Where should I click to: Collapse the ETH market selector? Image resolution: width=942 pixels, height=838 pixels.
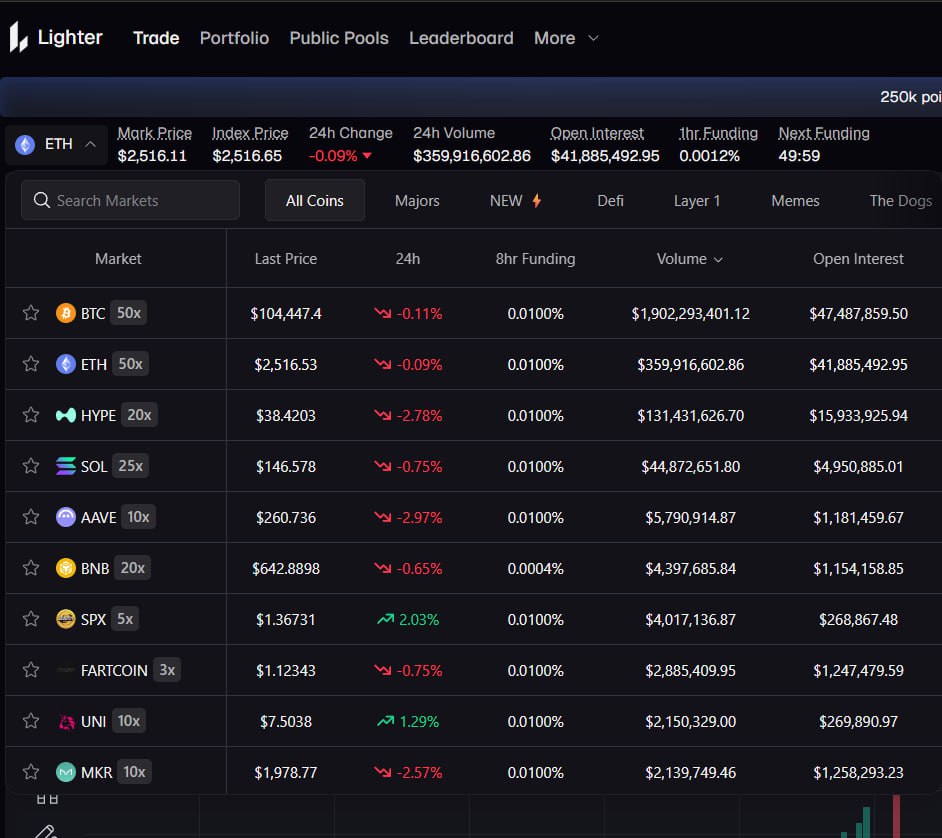coord(56,144)
